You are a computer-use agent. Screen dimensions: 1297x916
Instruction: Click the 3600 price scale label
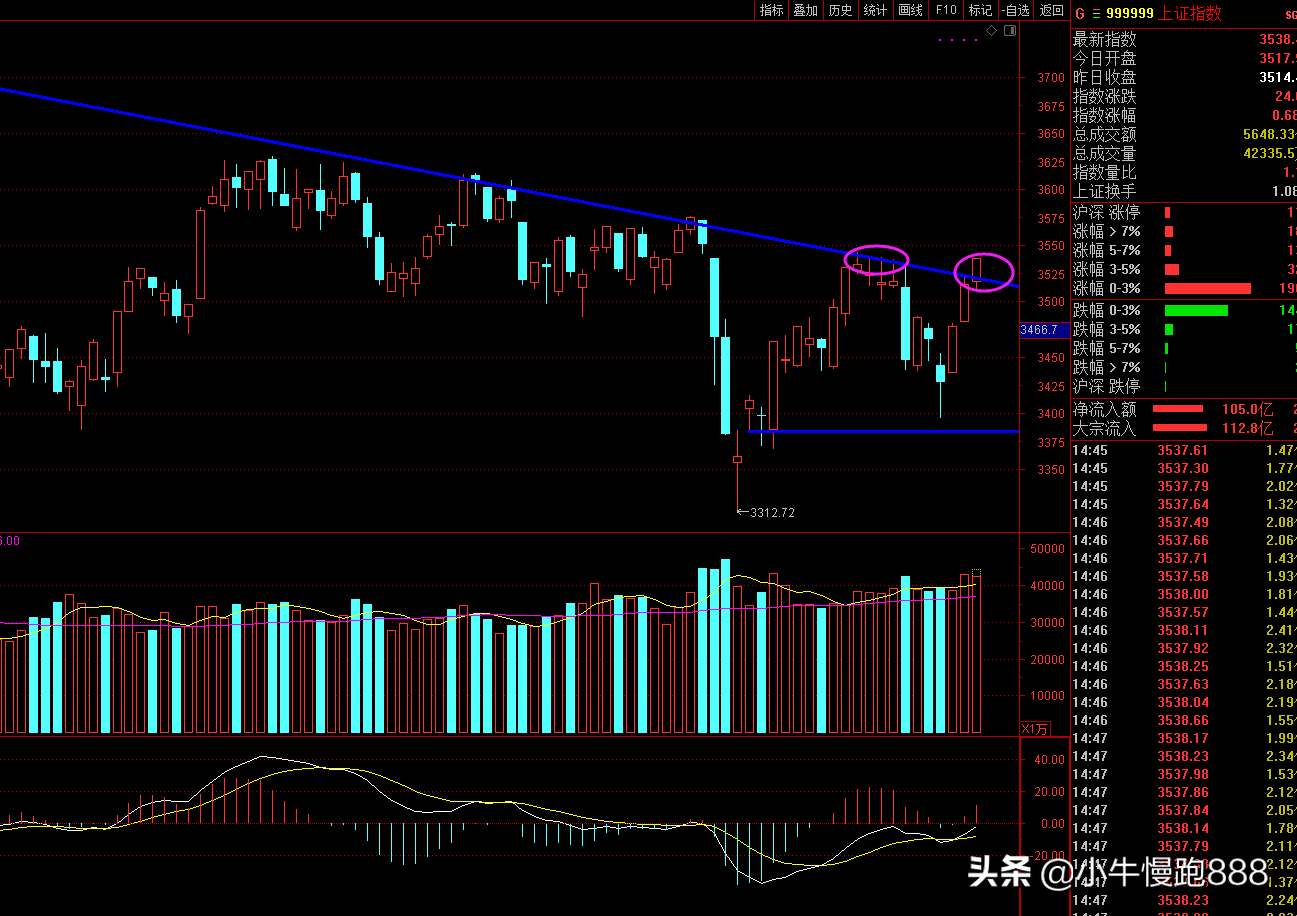(x=1051, y=190)
